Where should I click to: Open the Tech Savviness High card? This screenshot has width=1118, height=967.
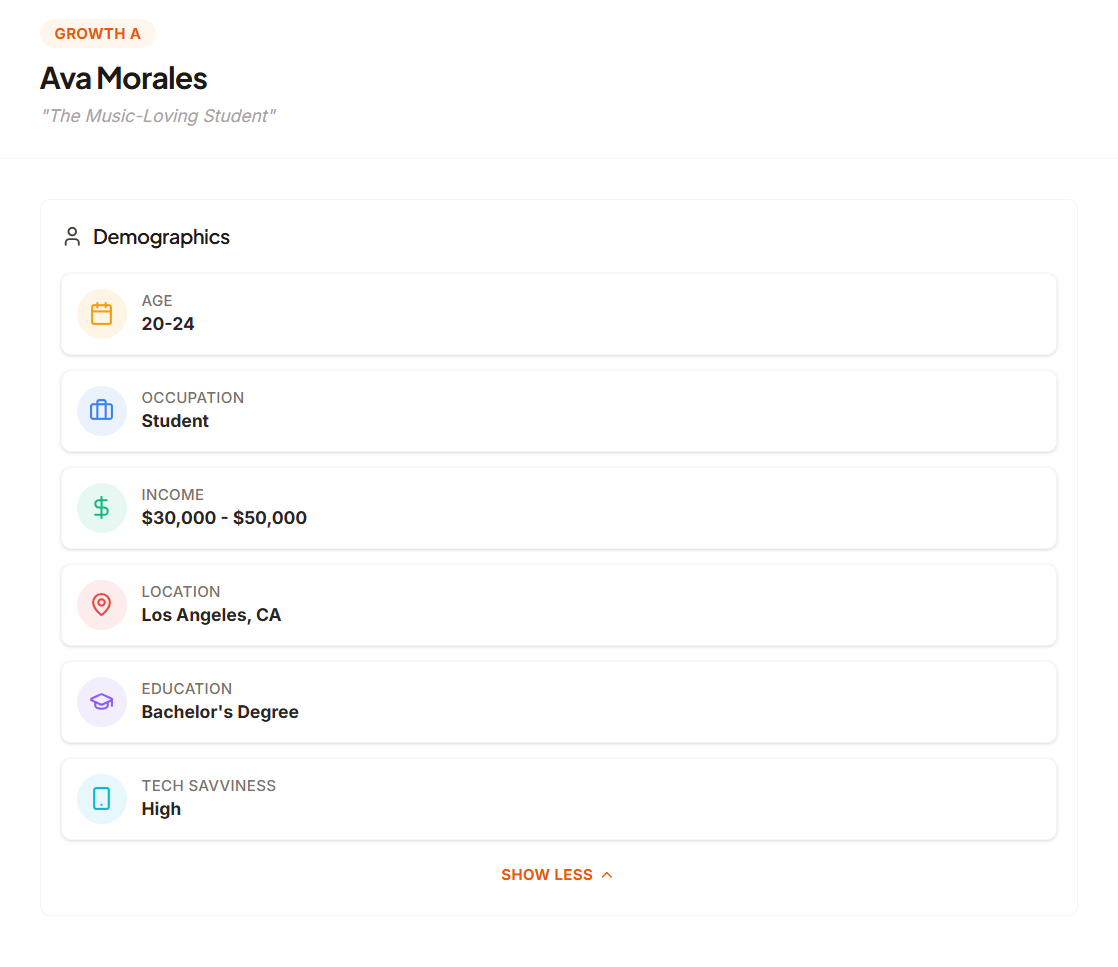[558, 798]
